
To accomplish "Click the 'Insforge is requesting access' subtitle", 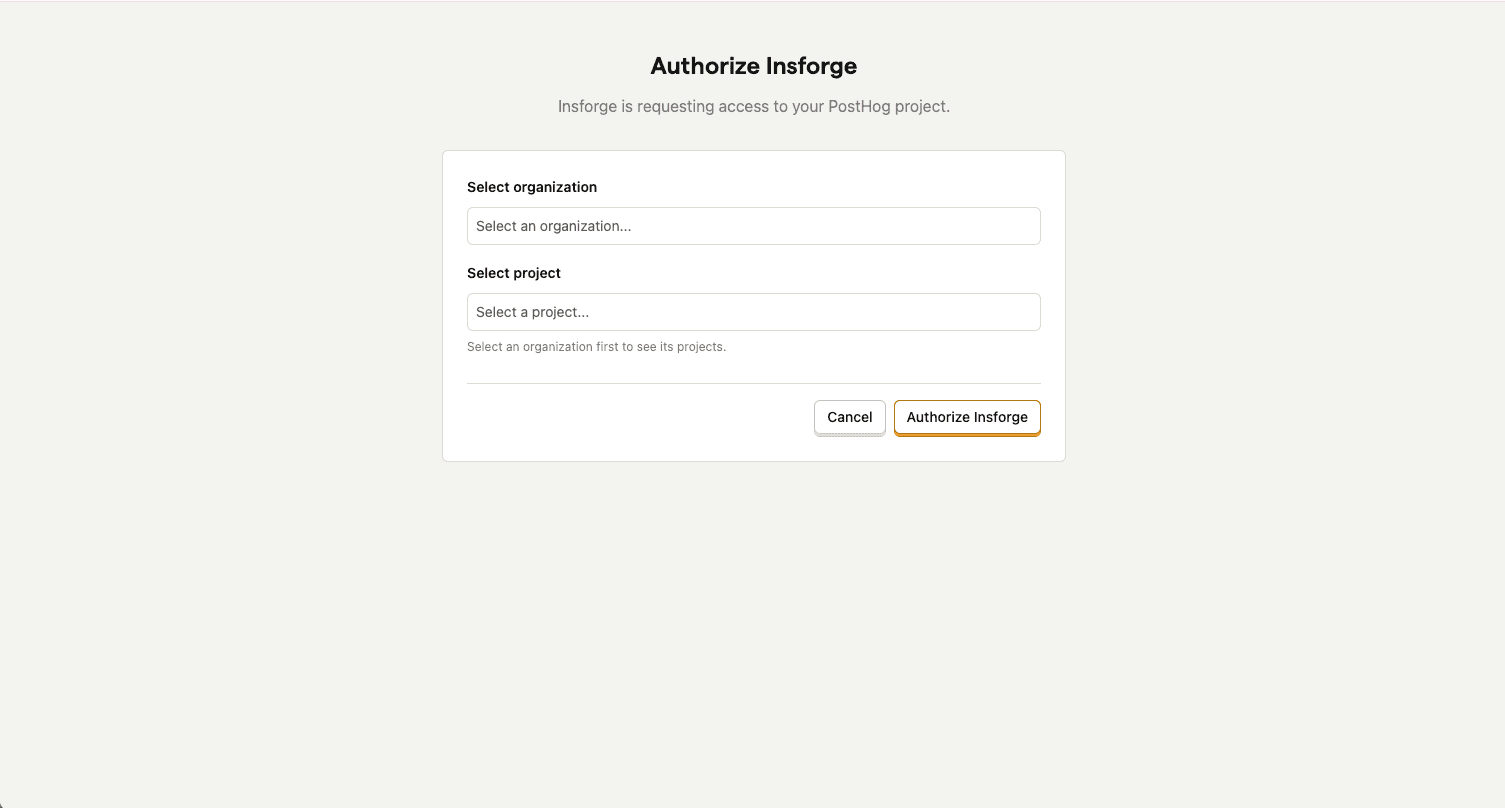I will coord(754,106).
